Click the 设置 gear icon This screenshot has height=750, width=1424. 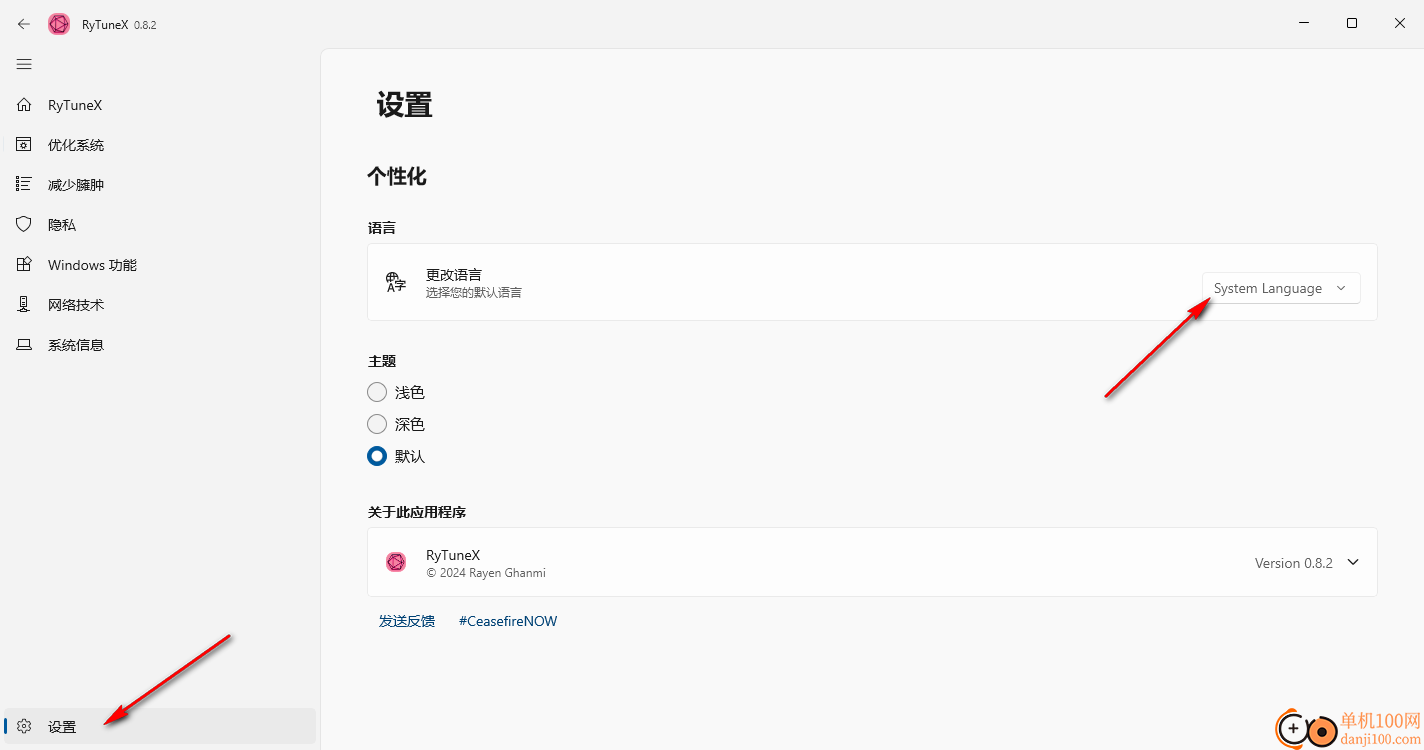coord(25,727)
